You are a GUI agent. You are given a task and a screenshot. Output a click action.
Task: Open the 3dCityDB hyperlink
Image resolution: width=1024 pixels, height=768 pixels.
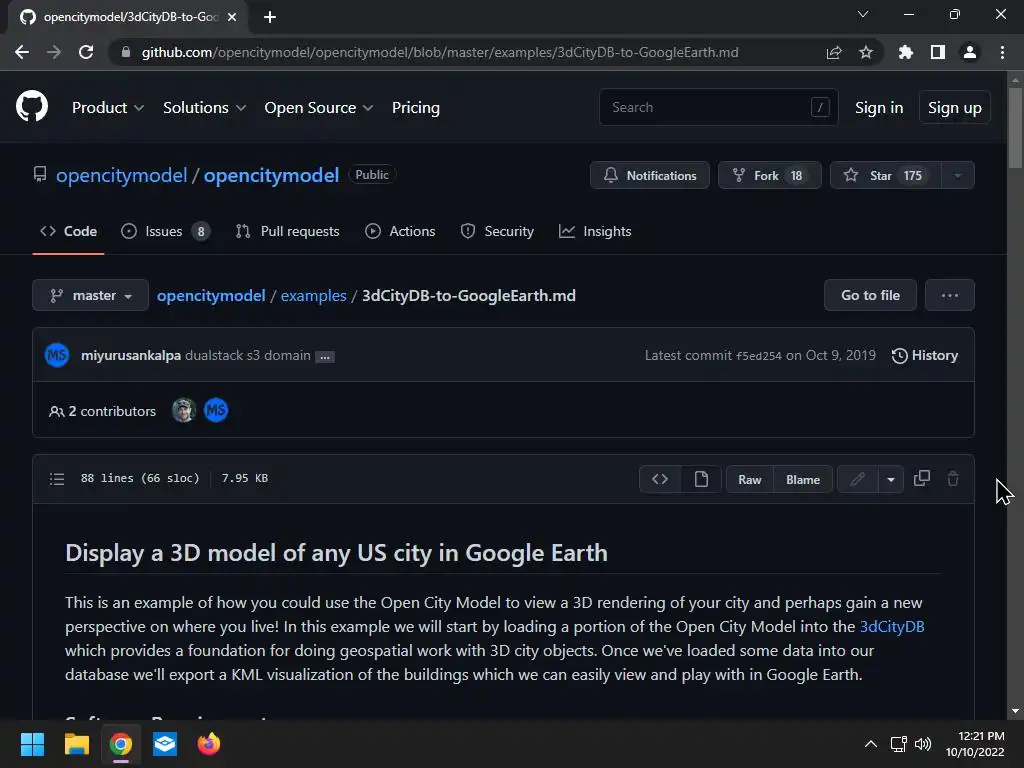coord(891,626)
